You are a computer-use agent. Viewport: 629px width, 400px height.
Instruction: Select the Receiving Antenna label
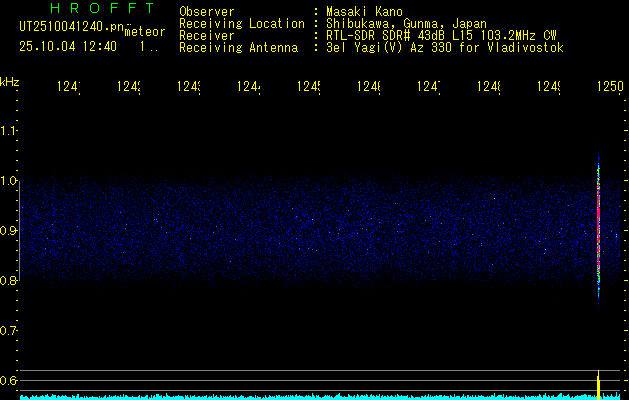(x=238, y=48)
